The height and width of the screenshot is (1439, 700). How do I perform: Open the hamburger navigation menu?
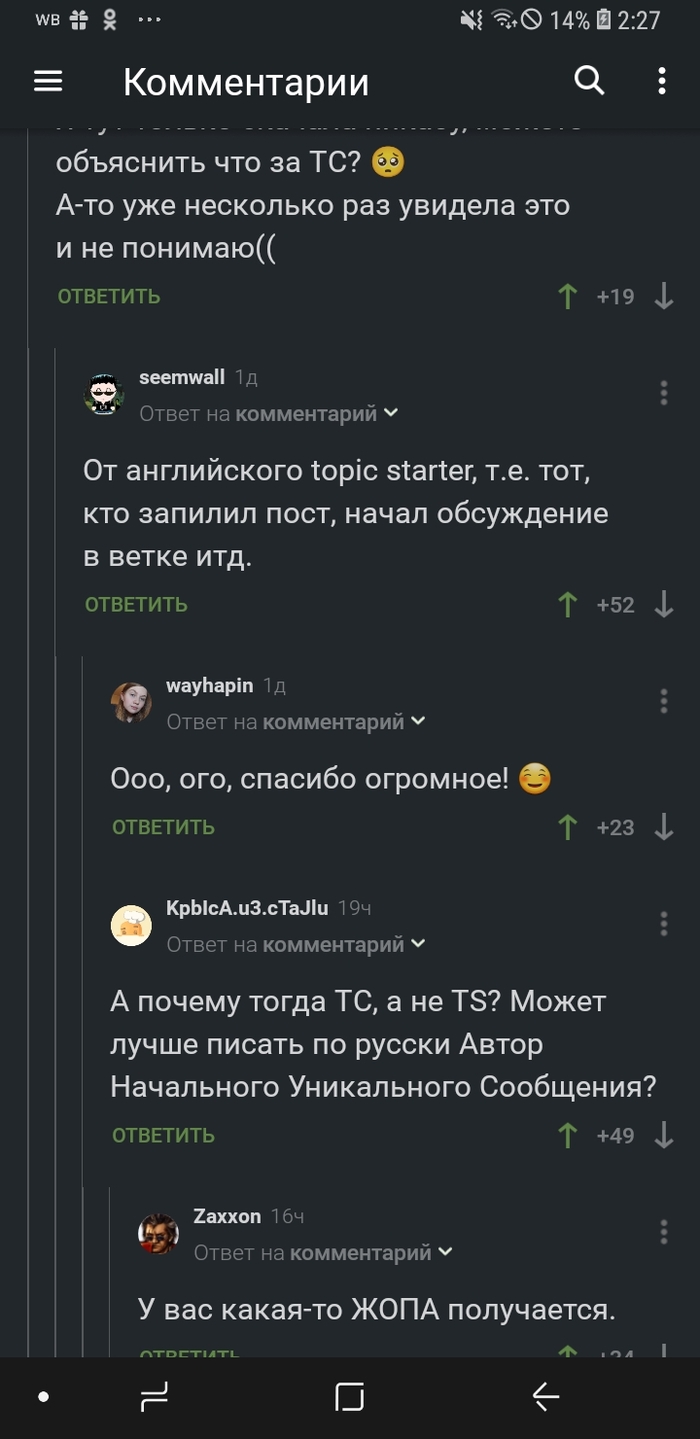click(x=48, y=82)
